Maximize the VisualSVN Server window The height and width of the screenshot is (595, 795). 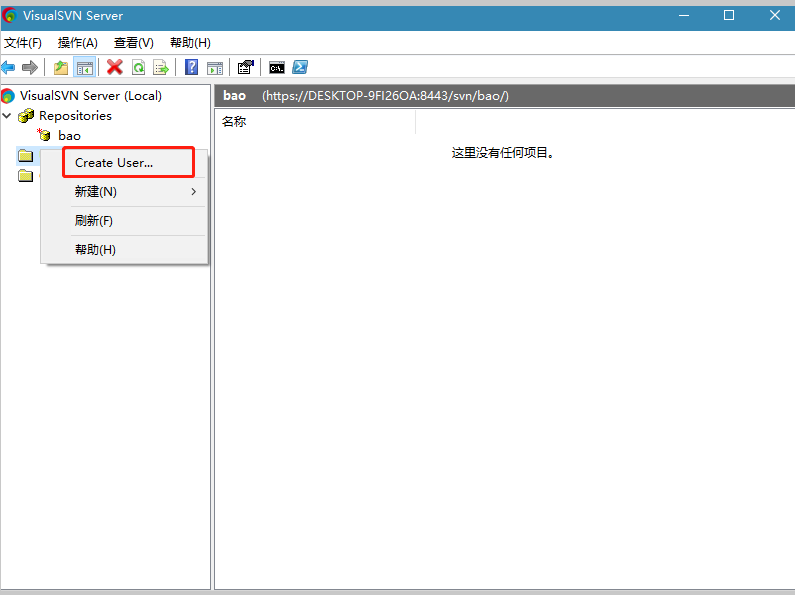click(729, 15)
